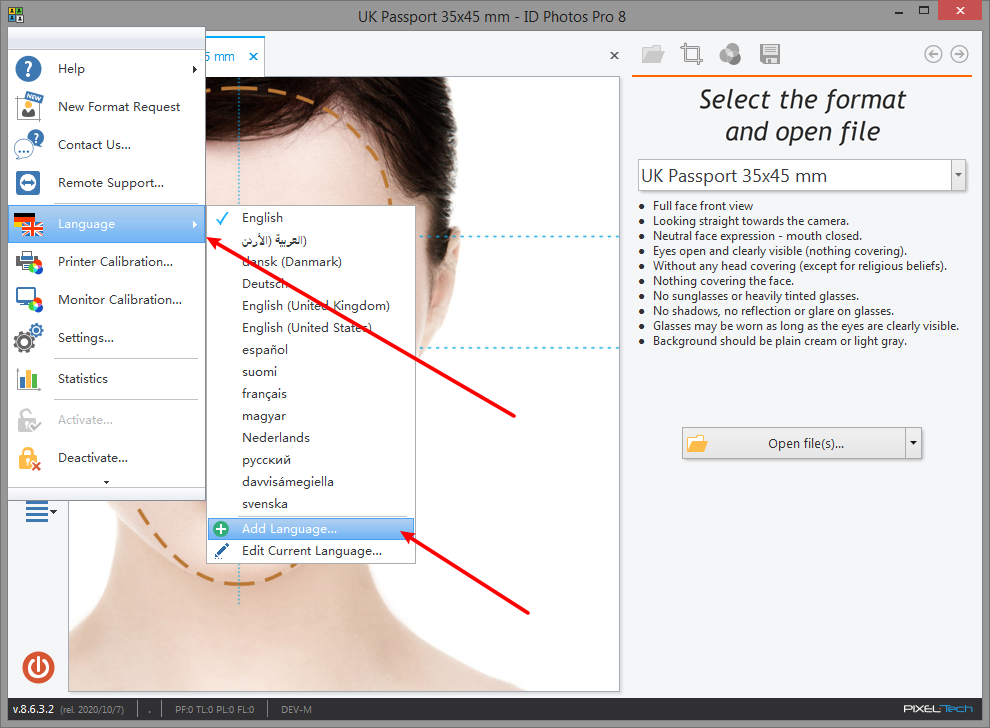This screenshot has width=990, height=728.
Task: Switch language to svenska
Action: [311, 504]
